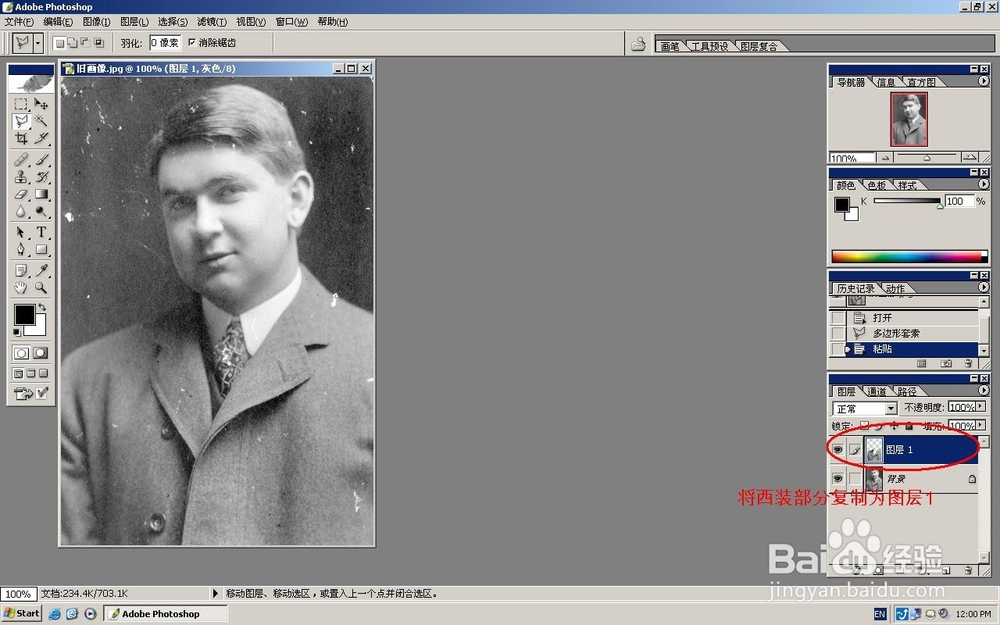Select the Slice tool

41,138
